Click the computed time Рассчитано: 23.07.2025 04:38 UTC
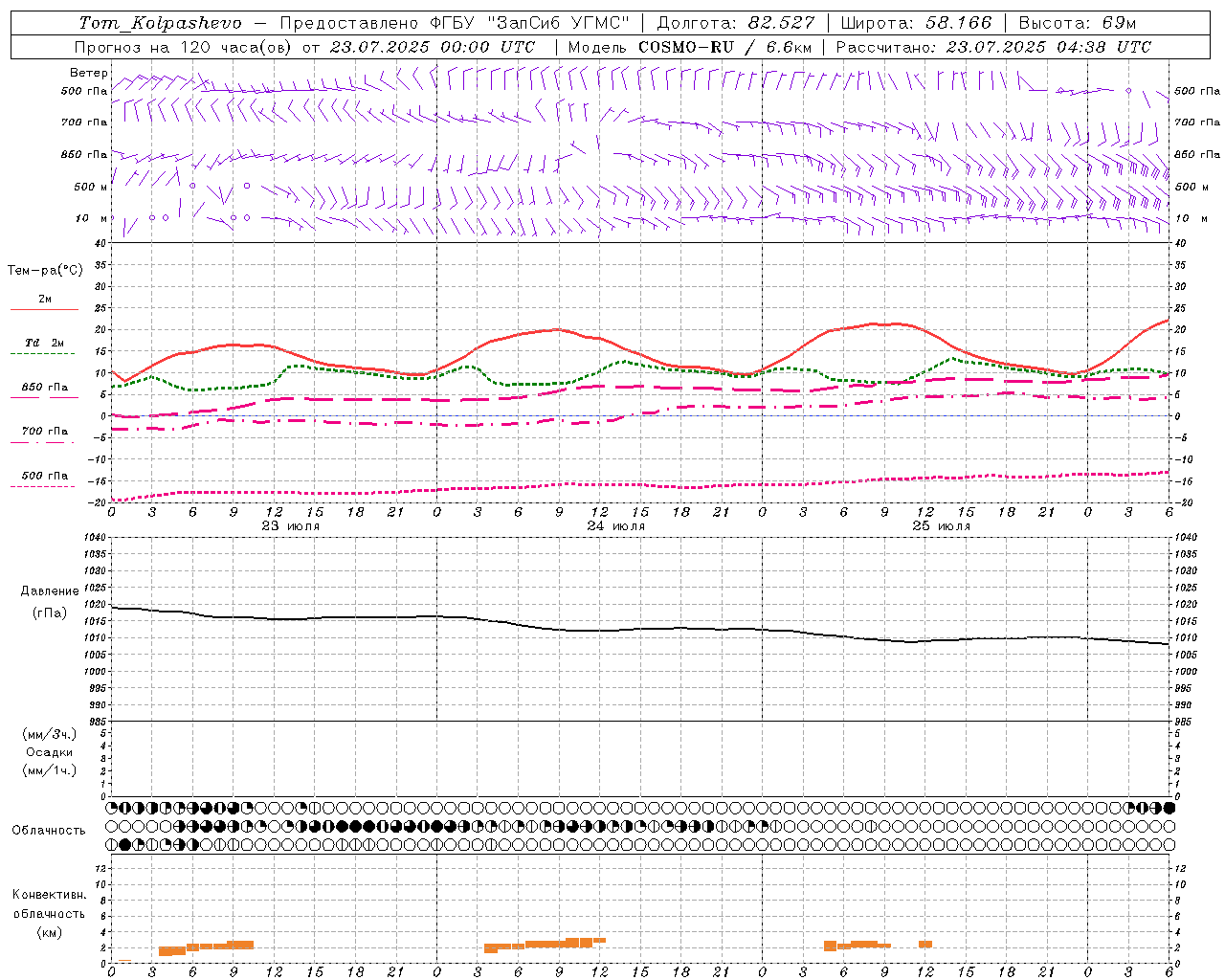The image size is (1225, 980). point(993,47)
